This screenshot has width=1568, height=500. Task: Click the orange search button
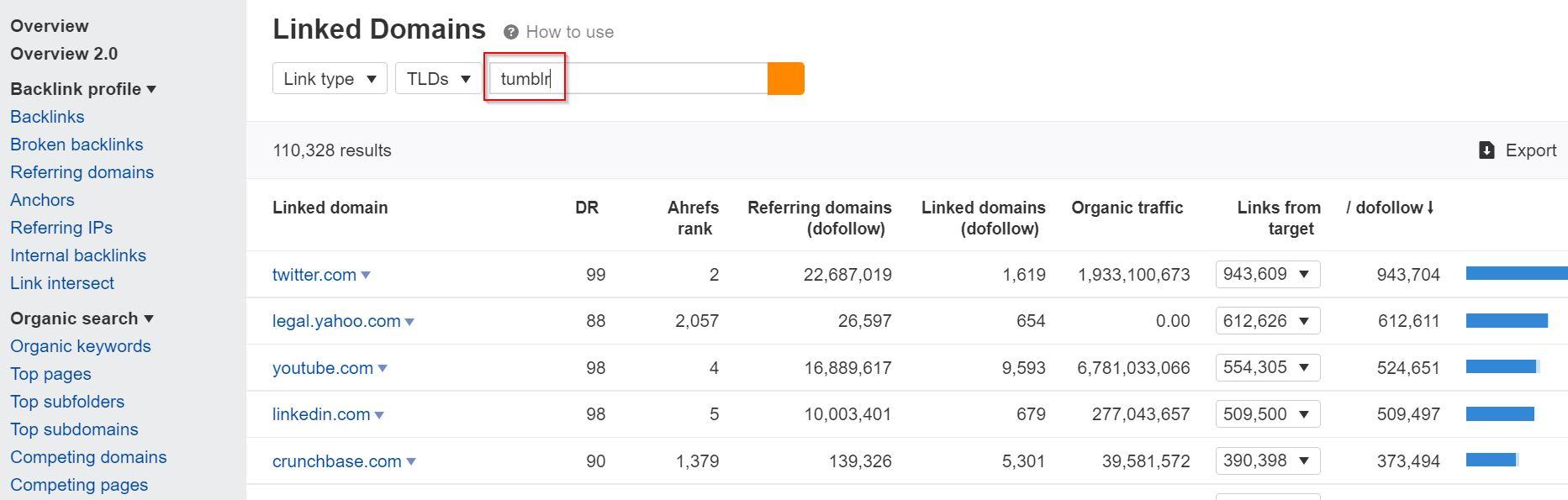click(x=786, y=78)
